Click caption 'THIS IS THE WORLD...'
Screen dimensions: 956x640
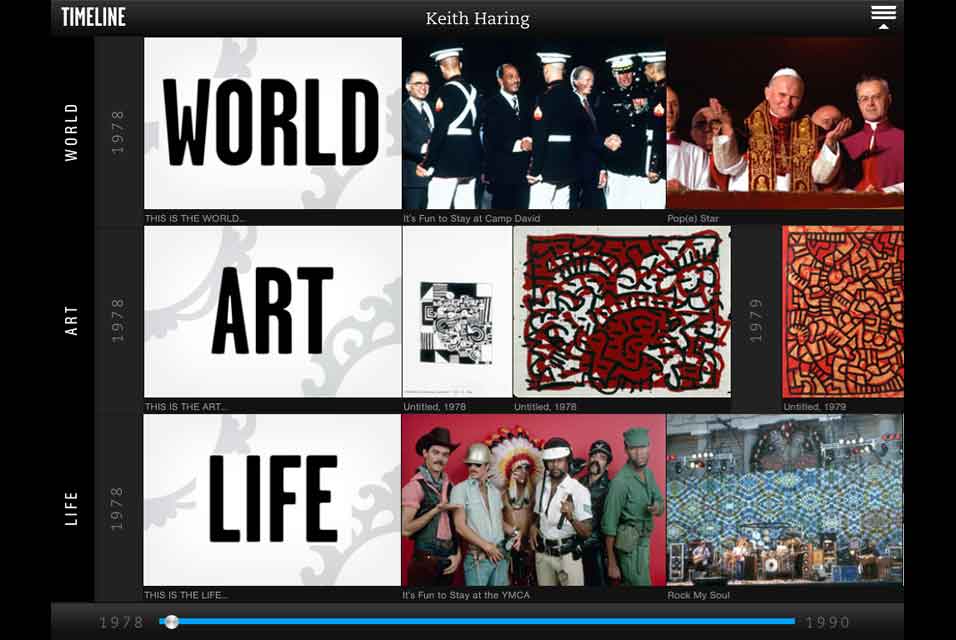[x=195, y=218]
